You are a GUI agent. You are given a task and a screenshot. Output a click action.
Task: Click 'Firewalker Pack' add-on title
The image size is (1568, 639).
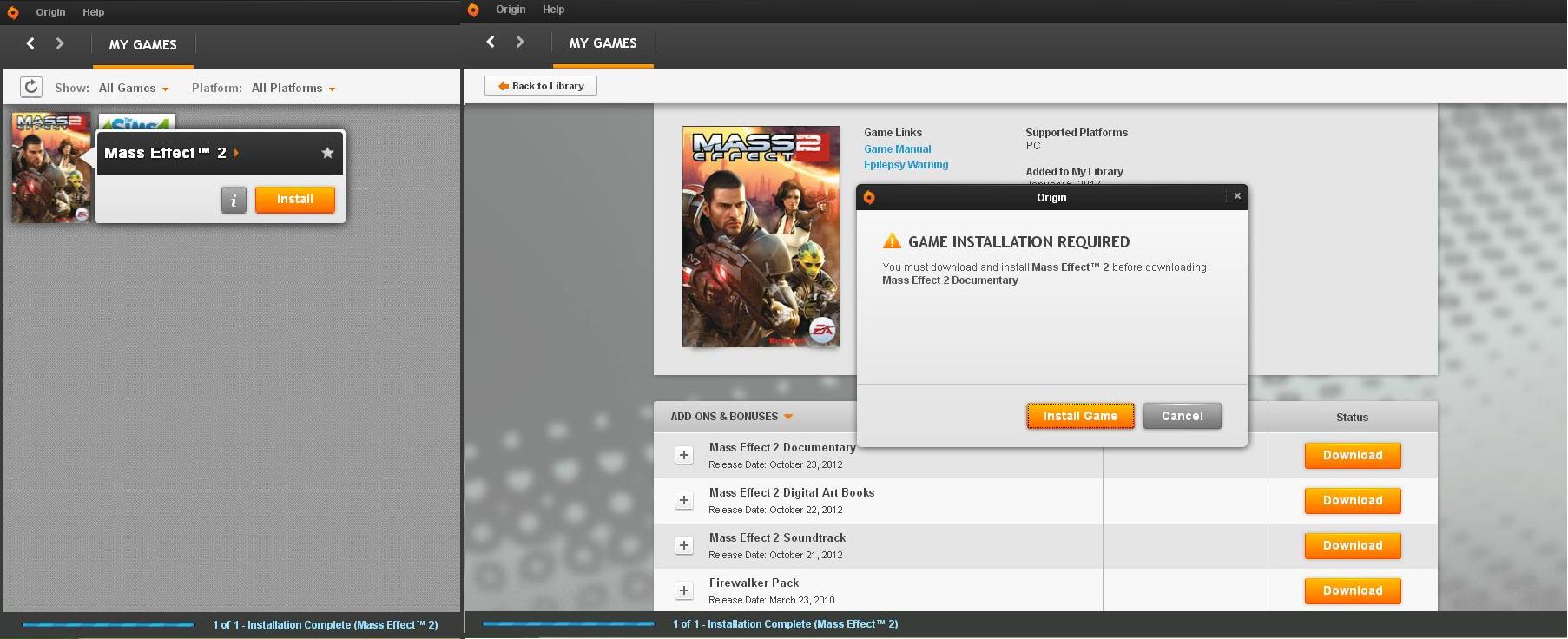point(754,583)
